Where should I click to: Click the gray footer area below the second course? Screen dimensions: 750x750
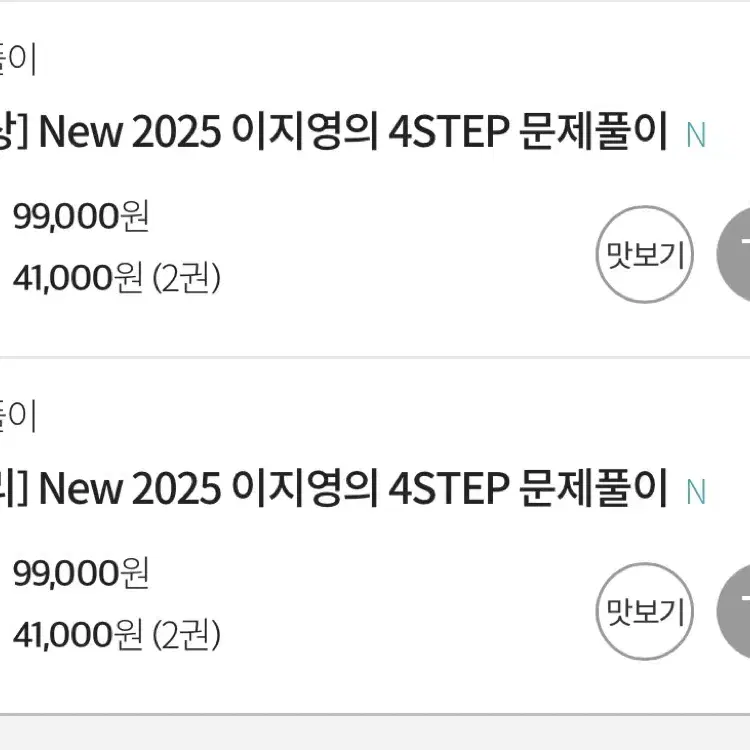coord(375,733)
